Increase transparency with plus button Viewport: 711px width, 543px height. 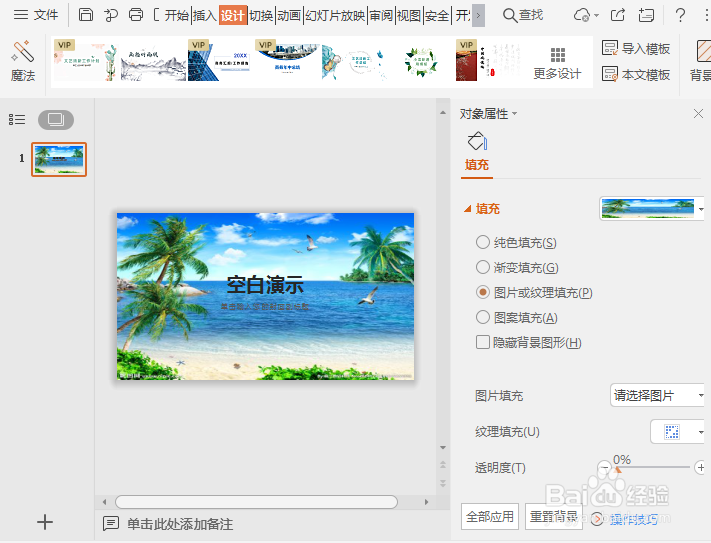[x=701, y=467]
